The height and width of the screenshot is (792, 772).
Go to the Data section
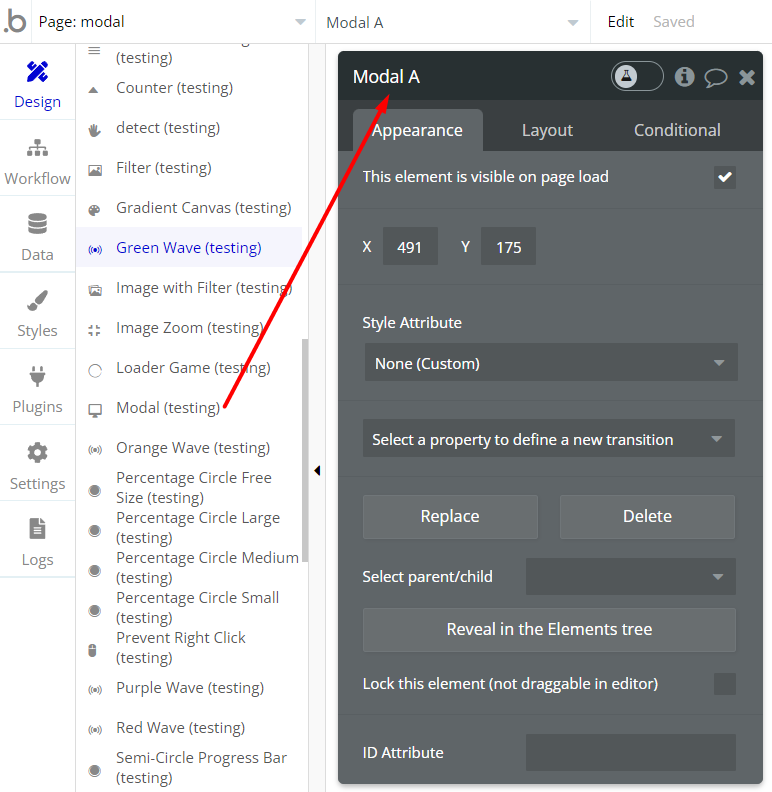pyautogui.click(x=37, y=237)
